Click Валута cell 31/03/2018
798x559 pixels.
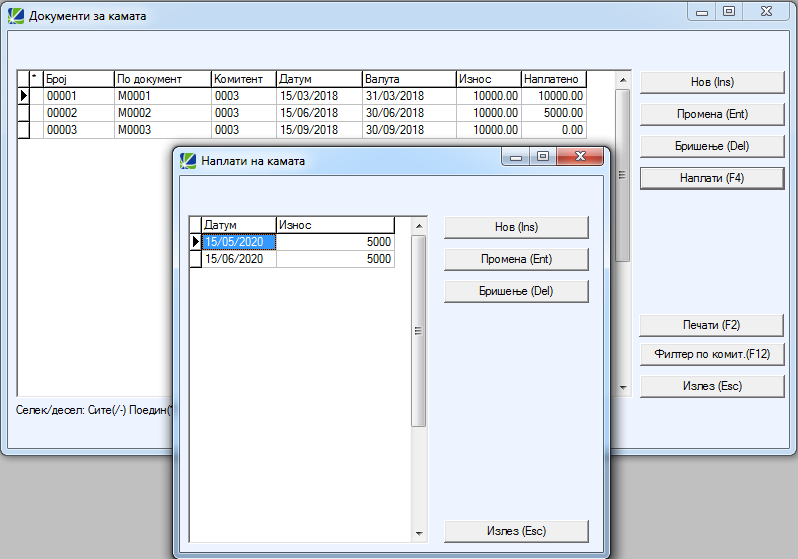(x=409, y=96)
